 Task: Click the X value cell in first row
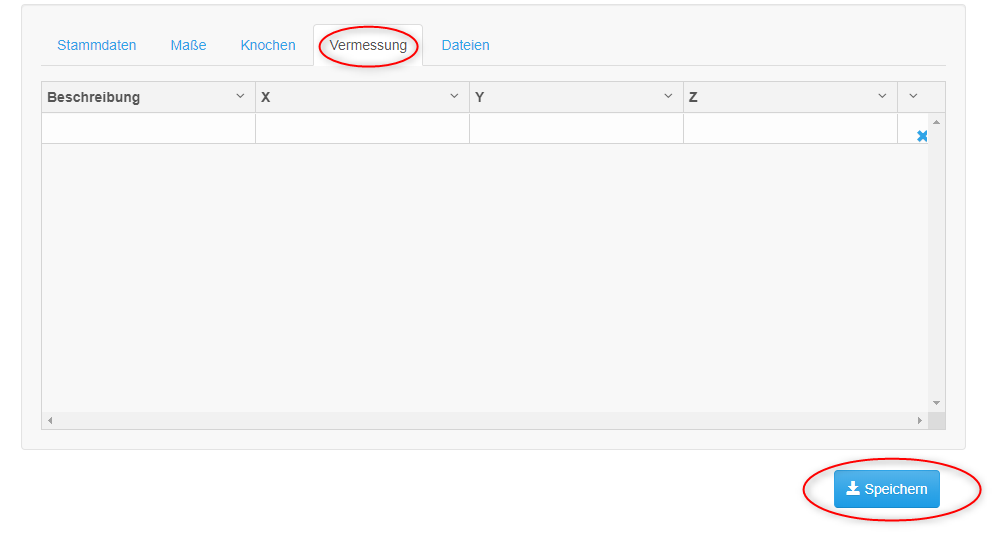pos(363,129)
